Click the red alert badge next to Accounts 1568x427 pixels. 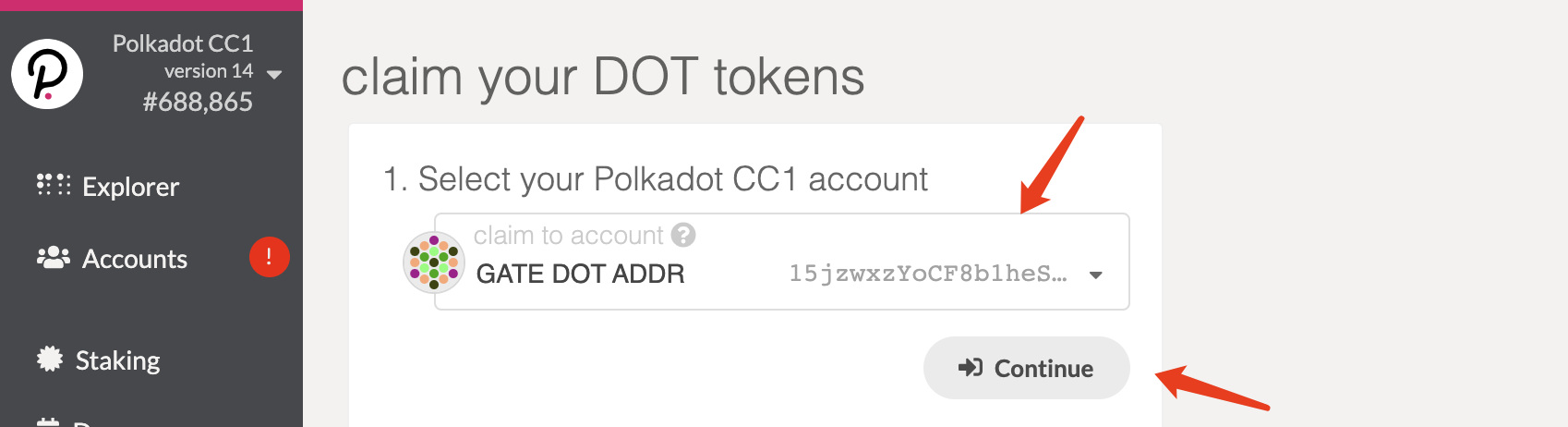[269, 257]
